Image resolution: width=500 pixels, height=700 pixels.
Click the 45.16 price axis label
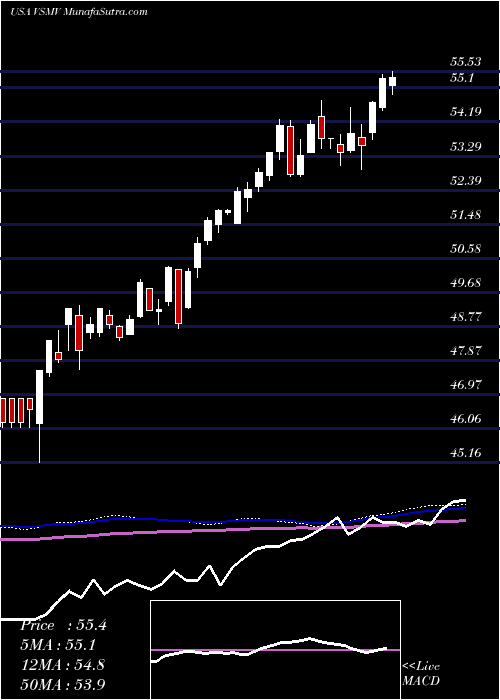[x=466, y=453]
